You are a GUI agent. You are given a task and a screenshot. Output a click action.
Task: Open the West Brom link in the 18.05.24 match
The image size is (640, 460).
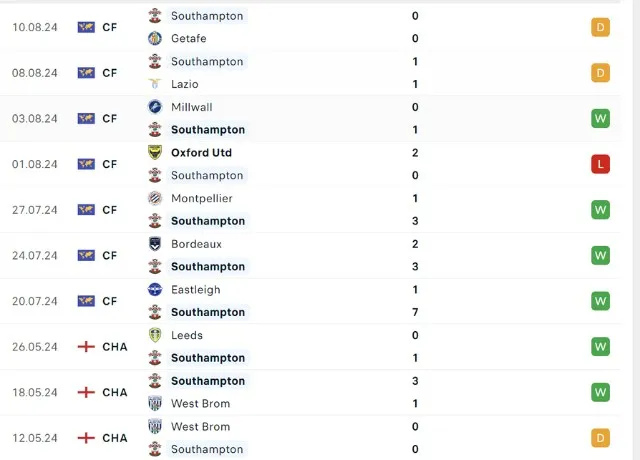point(200,404)
